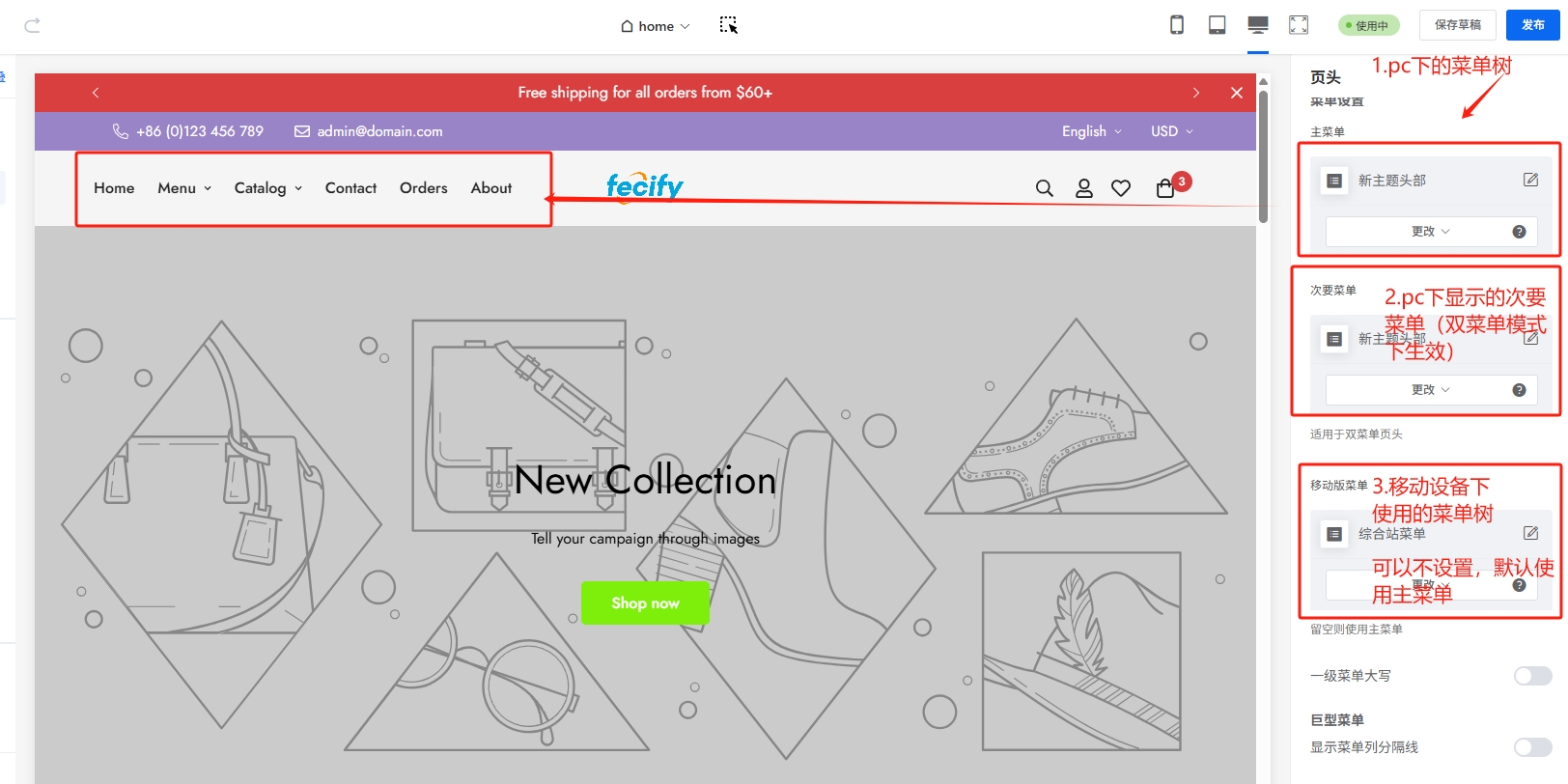Enable 显示菜单列分隔线 toggle
The image size is (1568, 784).
pos(1532,747)
